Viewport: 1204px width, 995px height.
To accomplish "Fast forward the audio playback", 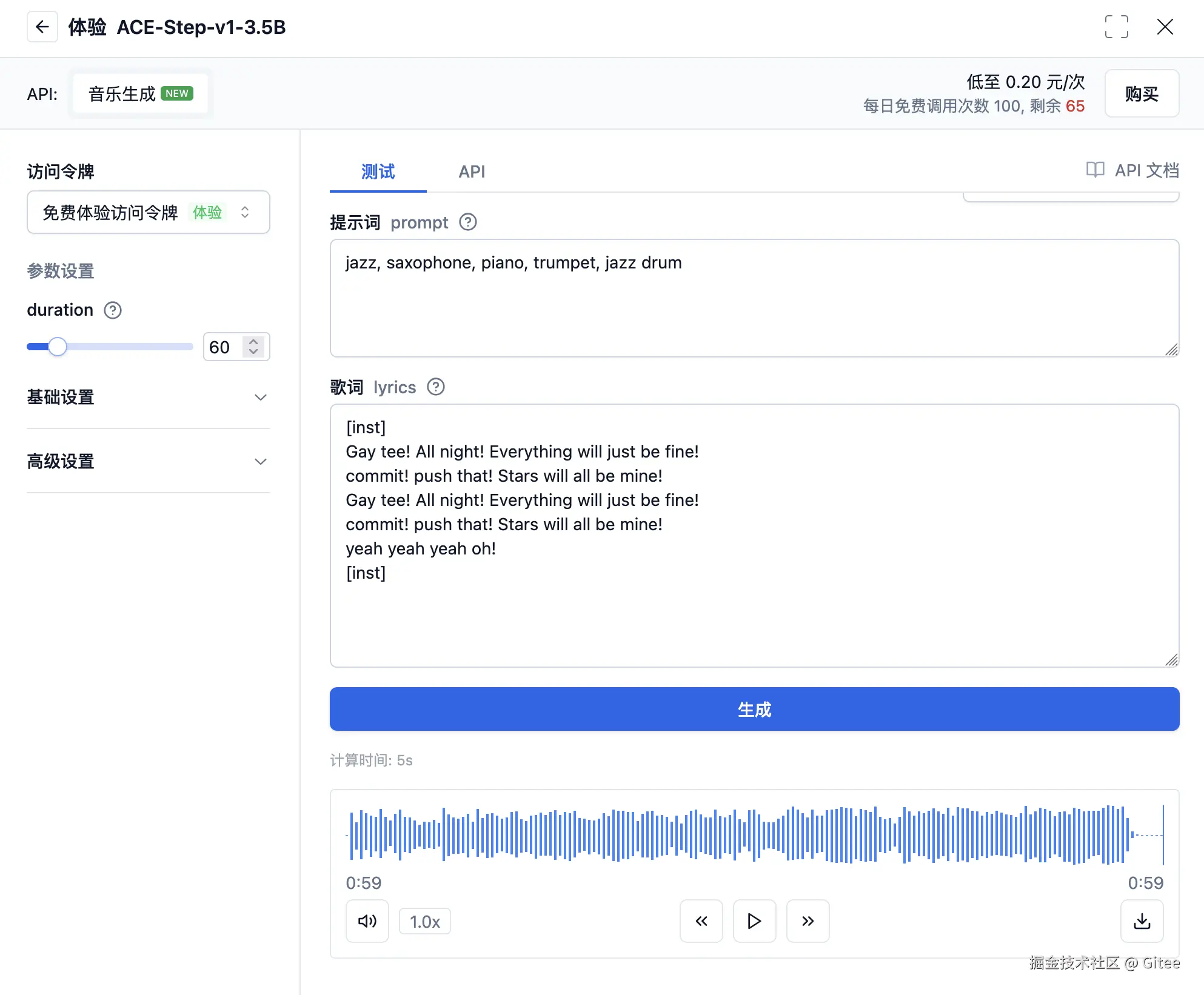I will pos(808,921).
